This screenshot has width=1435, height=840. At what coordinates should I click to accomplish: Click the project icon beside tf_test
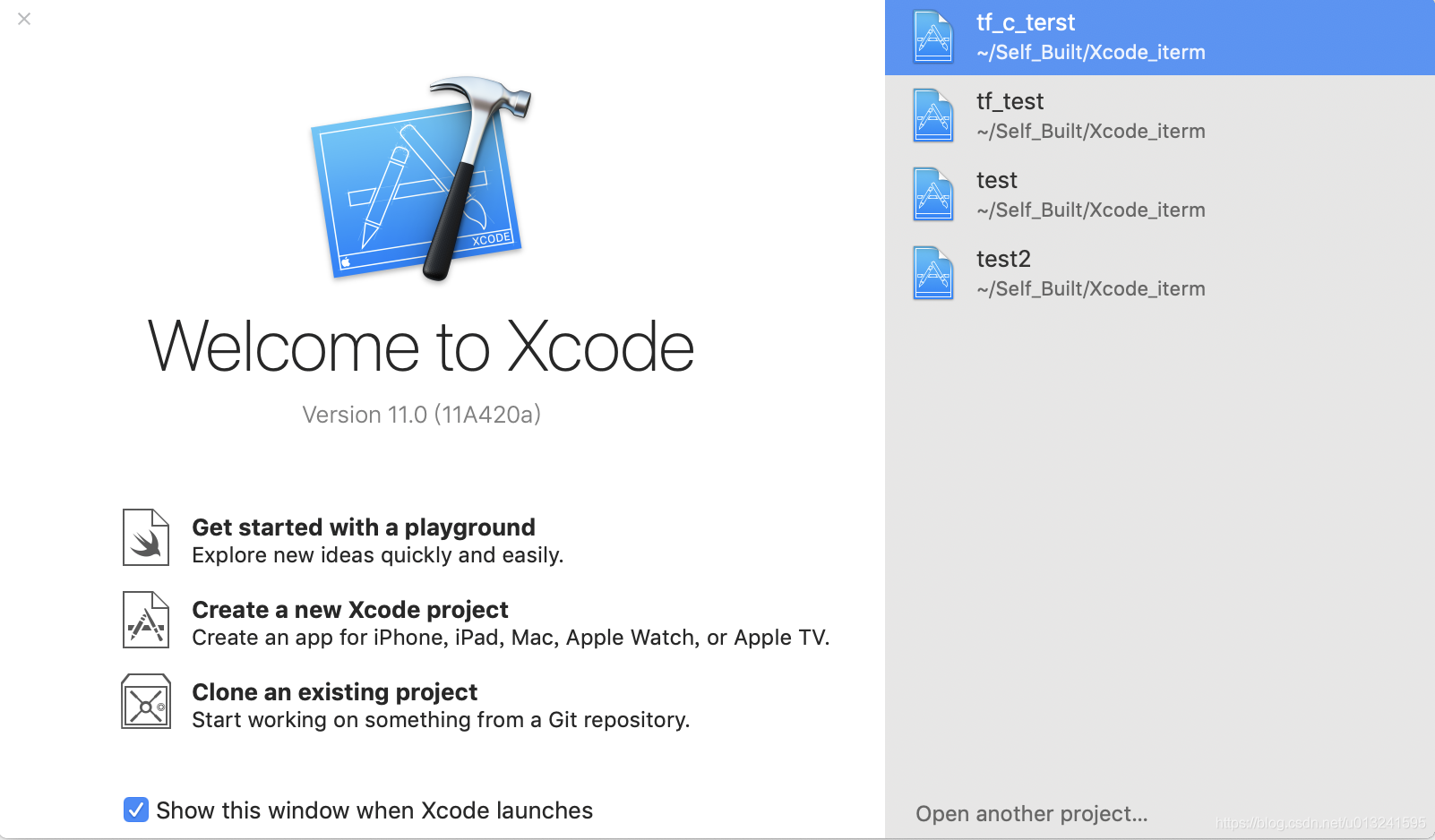tap(932, 116)
